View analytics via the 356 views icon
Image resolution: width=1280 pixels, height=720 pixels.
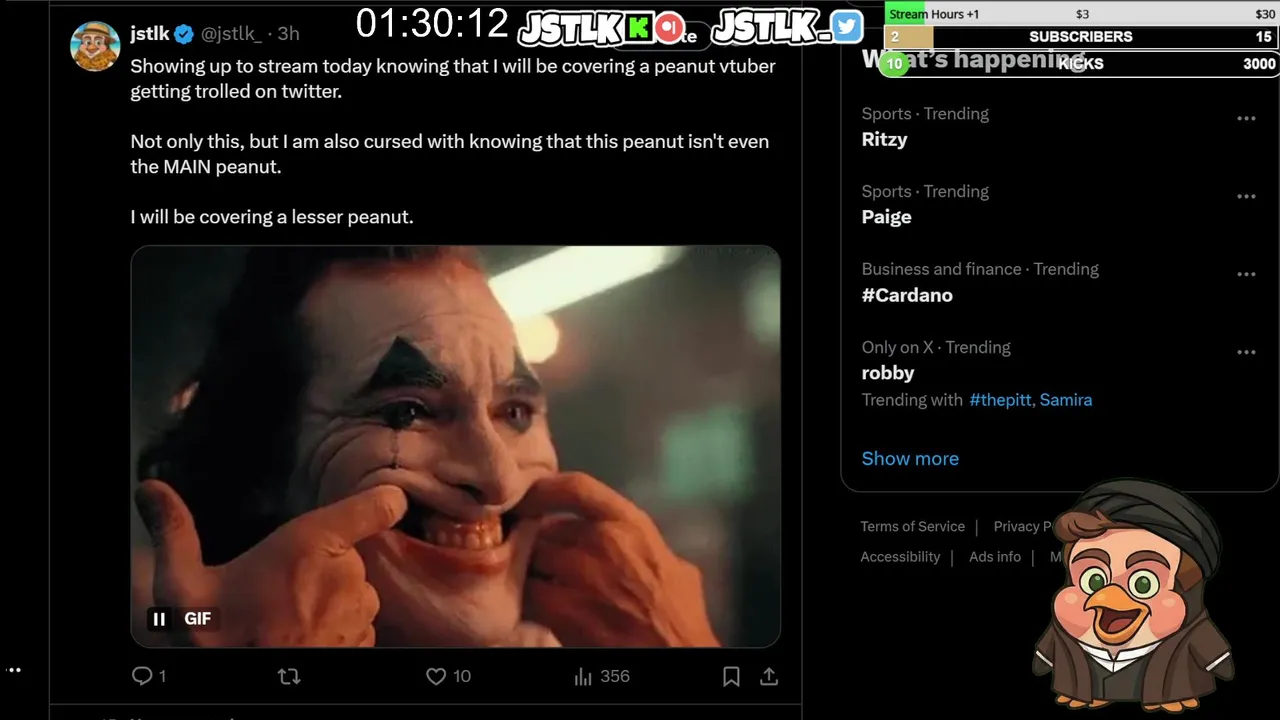click(602, 676)
